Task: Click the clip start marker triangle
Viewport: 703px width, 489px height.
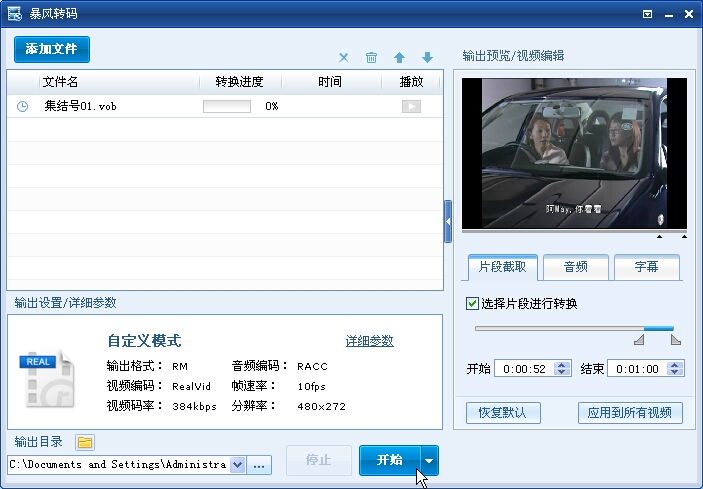Action: [x=639, y=340]
